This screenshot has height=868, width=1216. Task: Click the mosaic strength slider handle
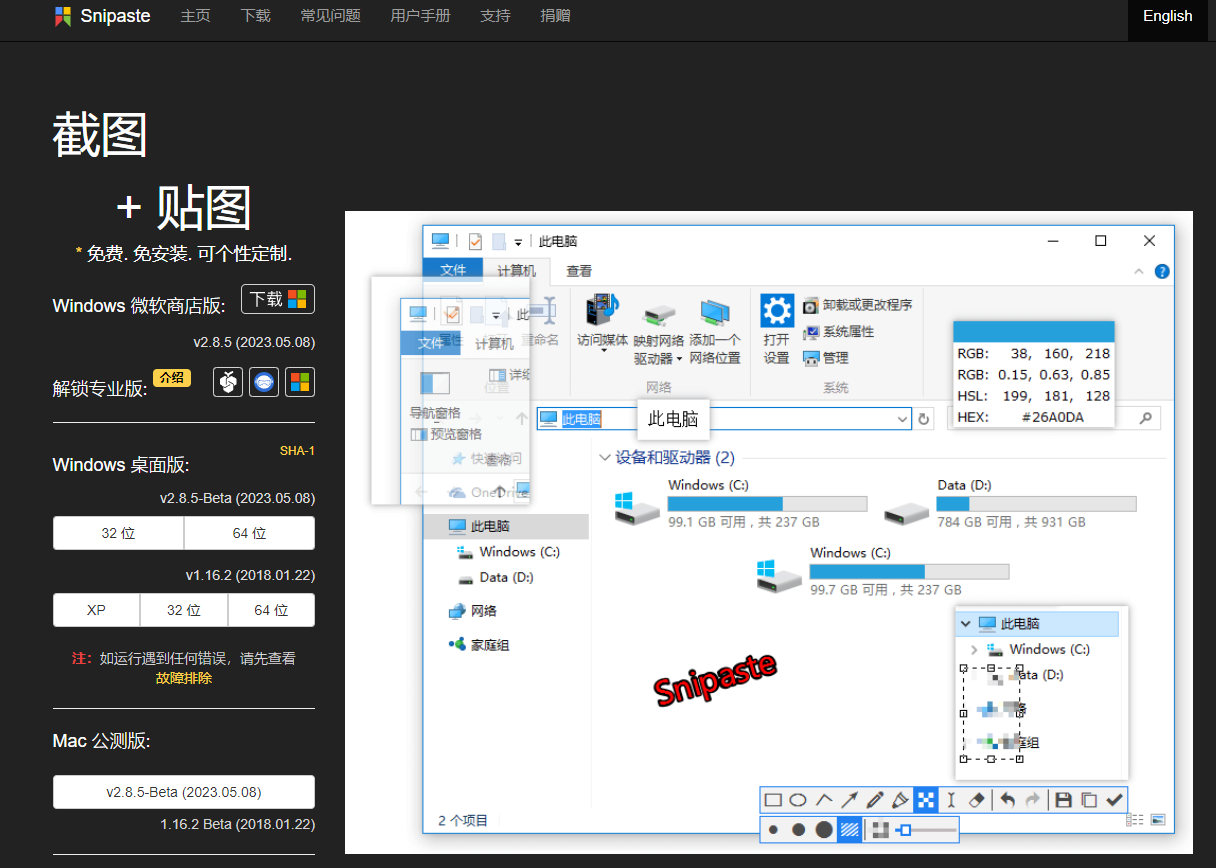[x=905, y=830]
